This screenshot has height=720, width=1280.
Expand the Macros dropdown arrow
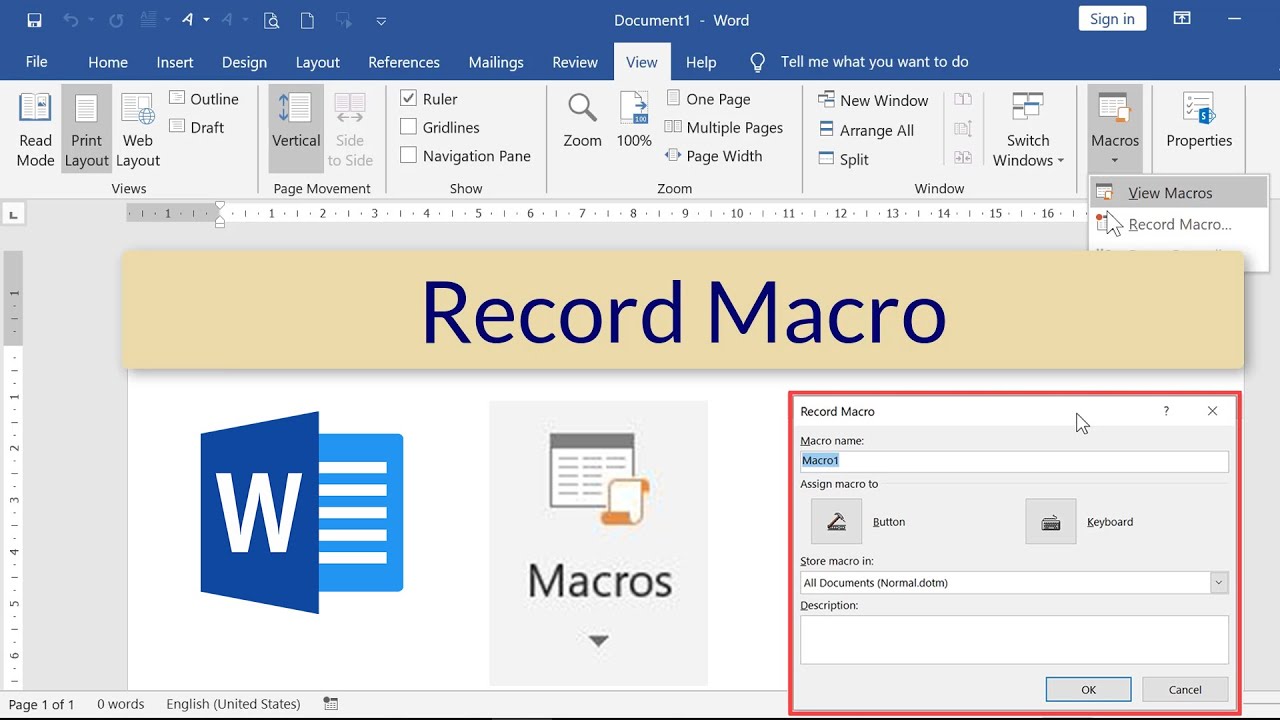coord(1115,160)
